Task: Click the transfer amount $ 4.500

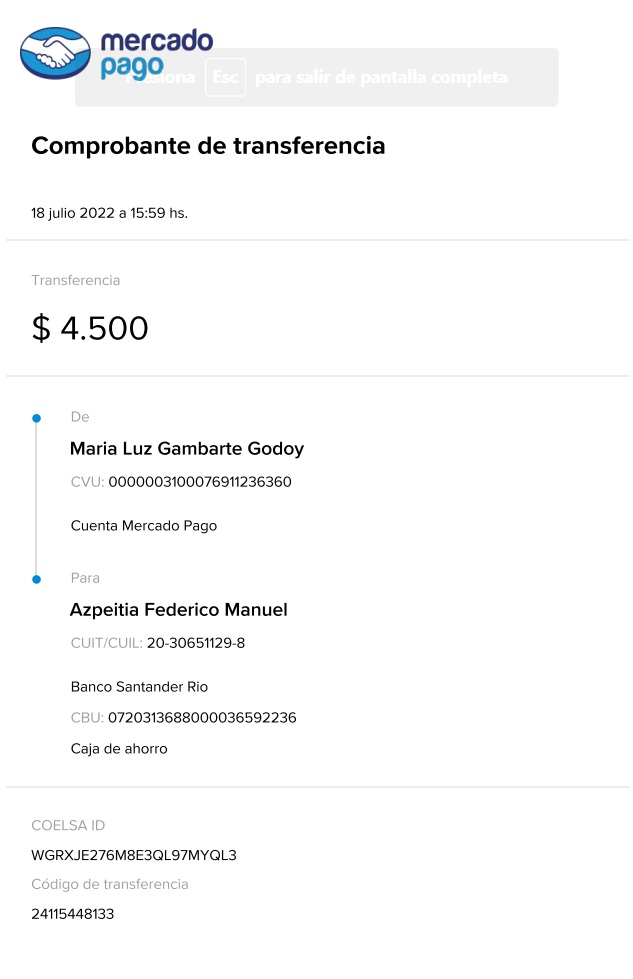Action: click(x=90, y=328)
